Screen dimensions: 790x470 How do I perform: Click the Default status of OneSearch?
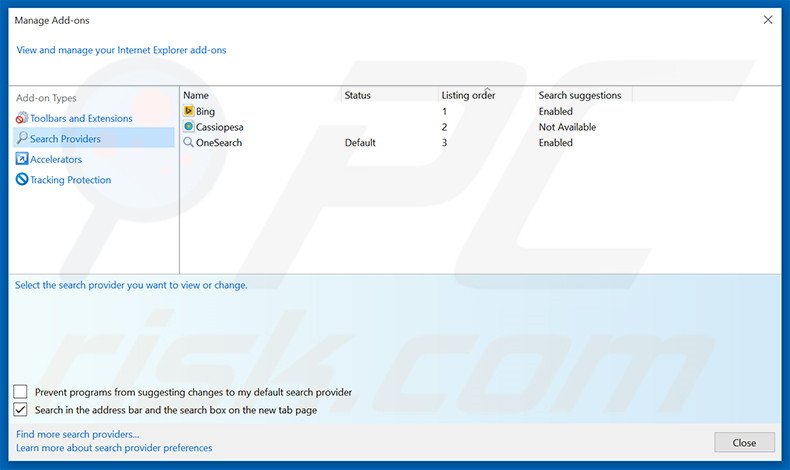[360, 143]
